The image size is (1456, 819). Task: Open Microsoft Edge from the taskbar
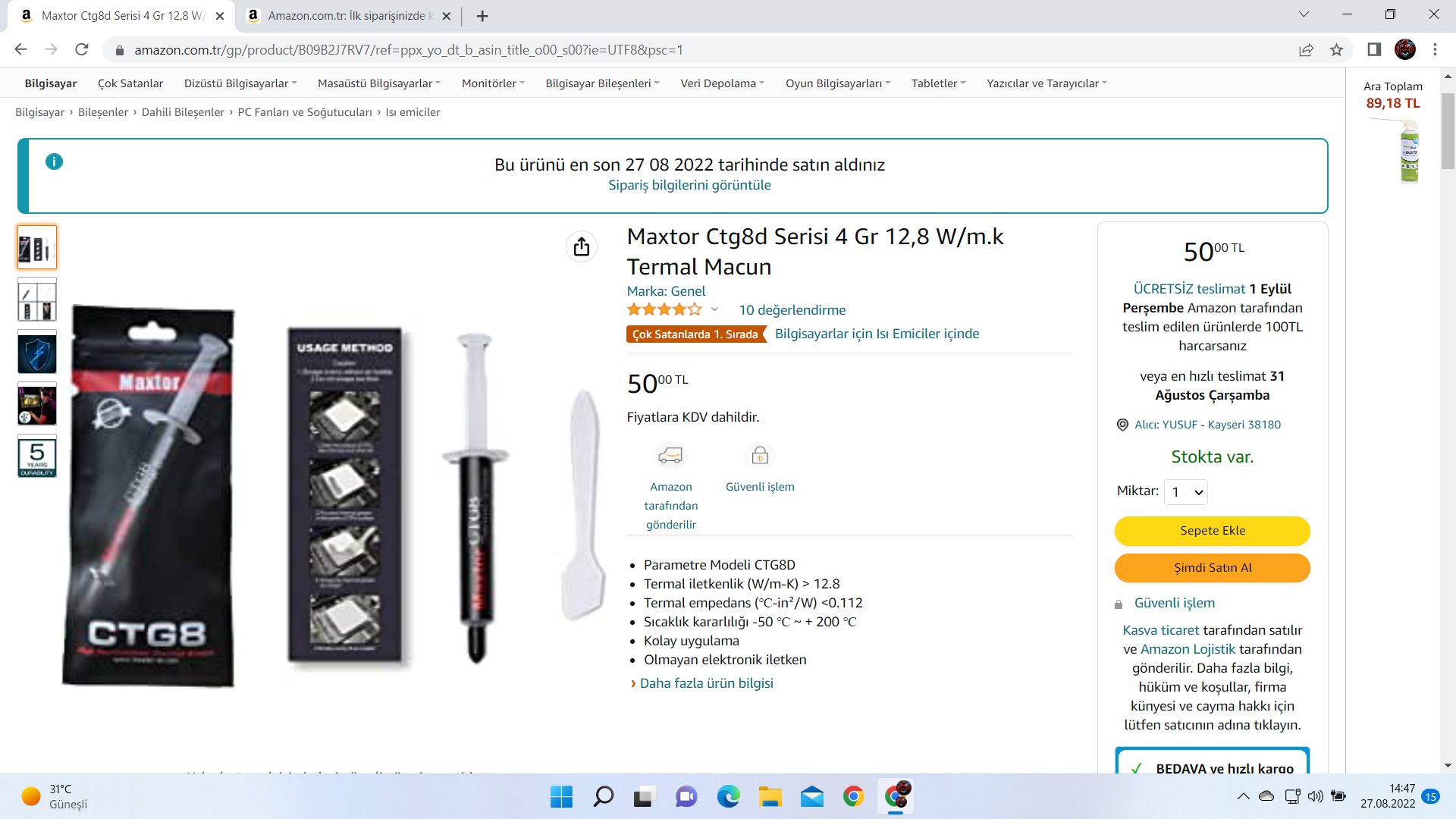[729, 796]
